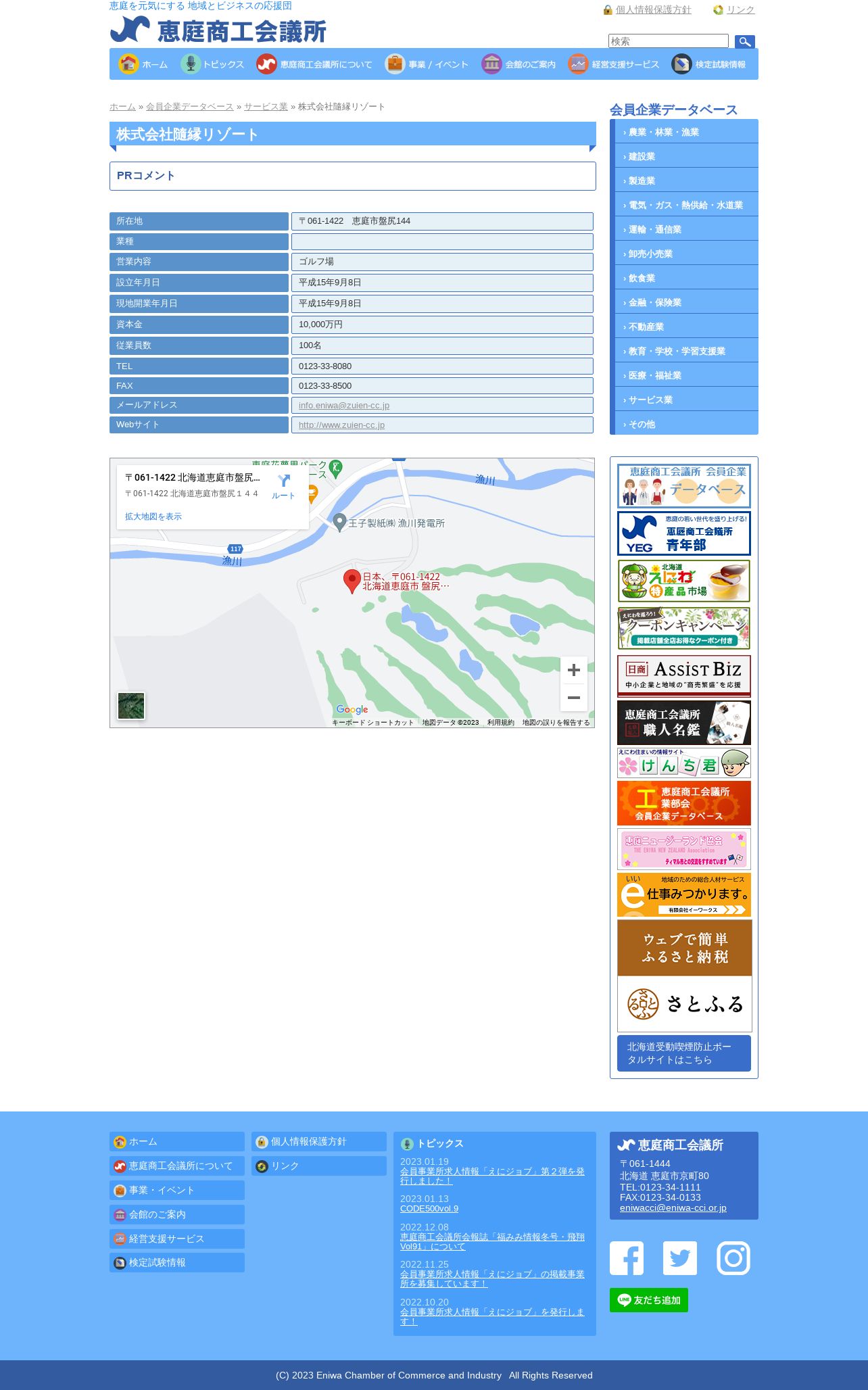Select 医療・福祉業 category

click(x=686, y=375)
